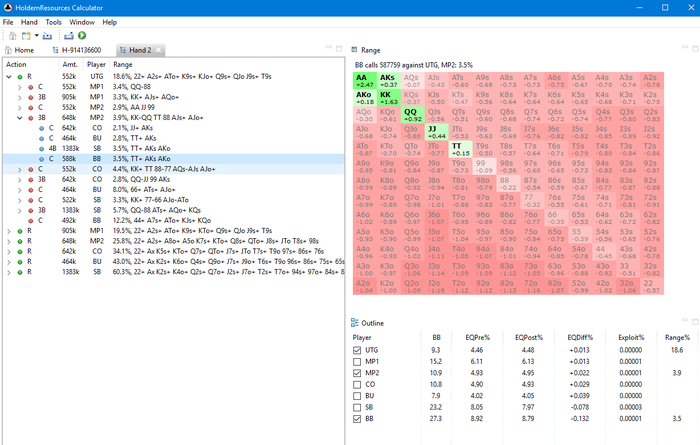
Task: Click the red node icon on the MP1 3B 905k row
Action: (x=31, y=97)
